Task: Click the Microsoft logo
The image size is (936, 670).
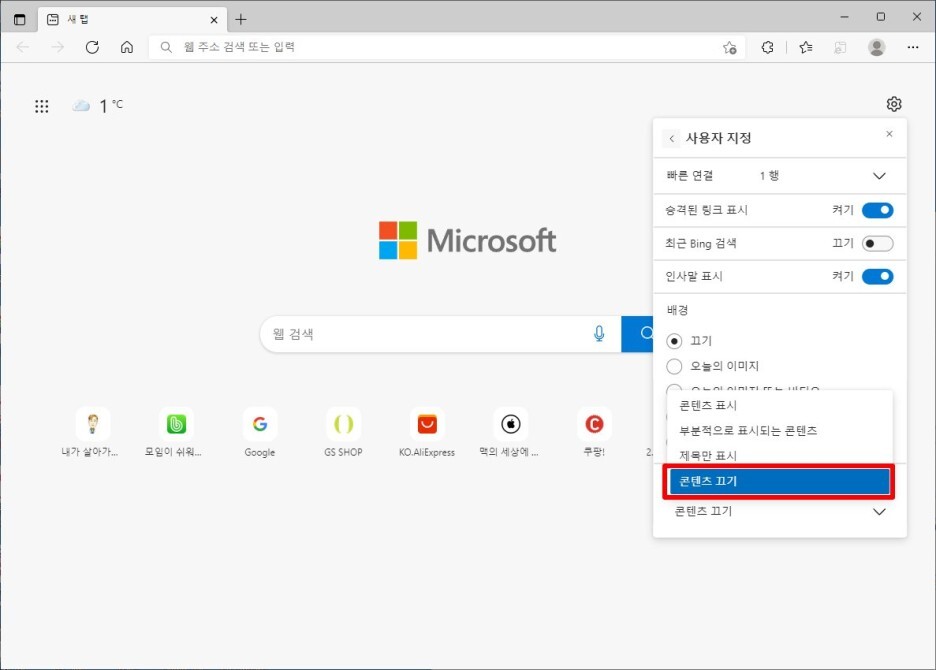Action: click(x=467, y=241)
